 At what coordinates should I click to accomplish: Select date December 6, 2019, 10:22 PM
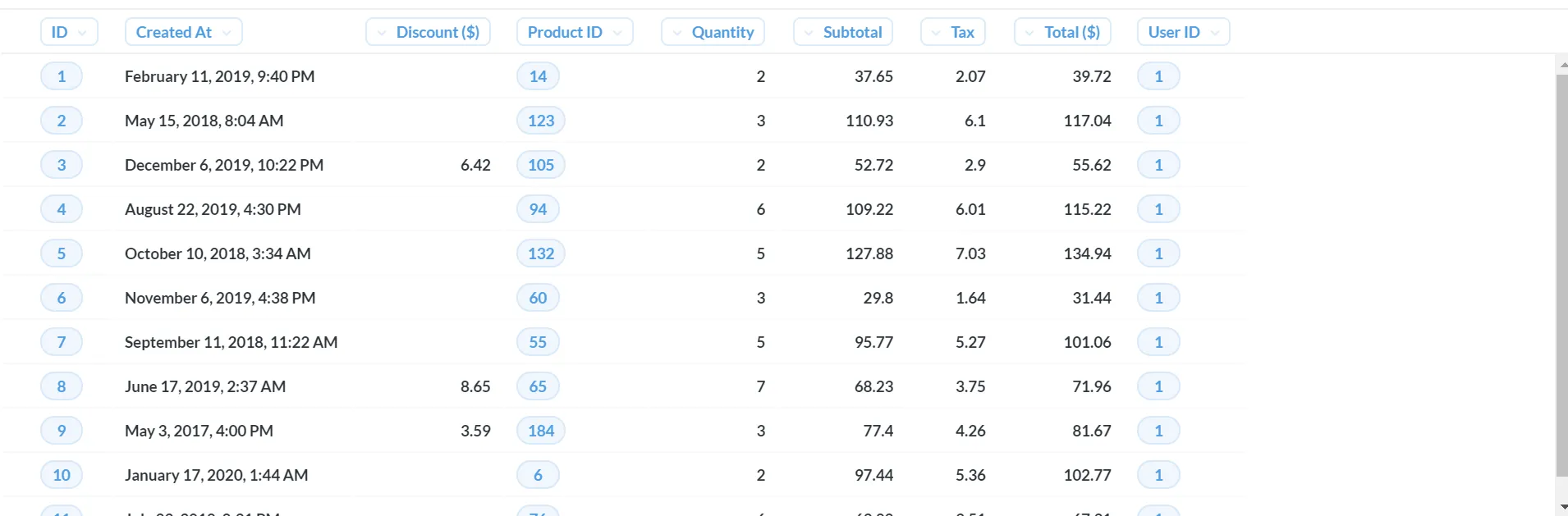tap(224, 165)
